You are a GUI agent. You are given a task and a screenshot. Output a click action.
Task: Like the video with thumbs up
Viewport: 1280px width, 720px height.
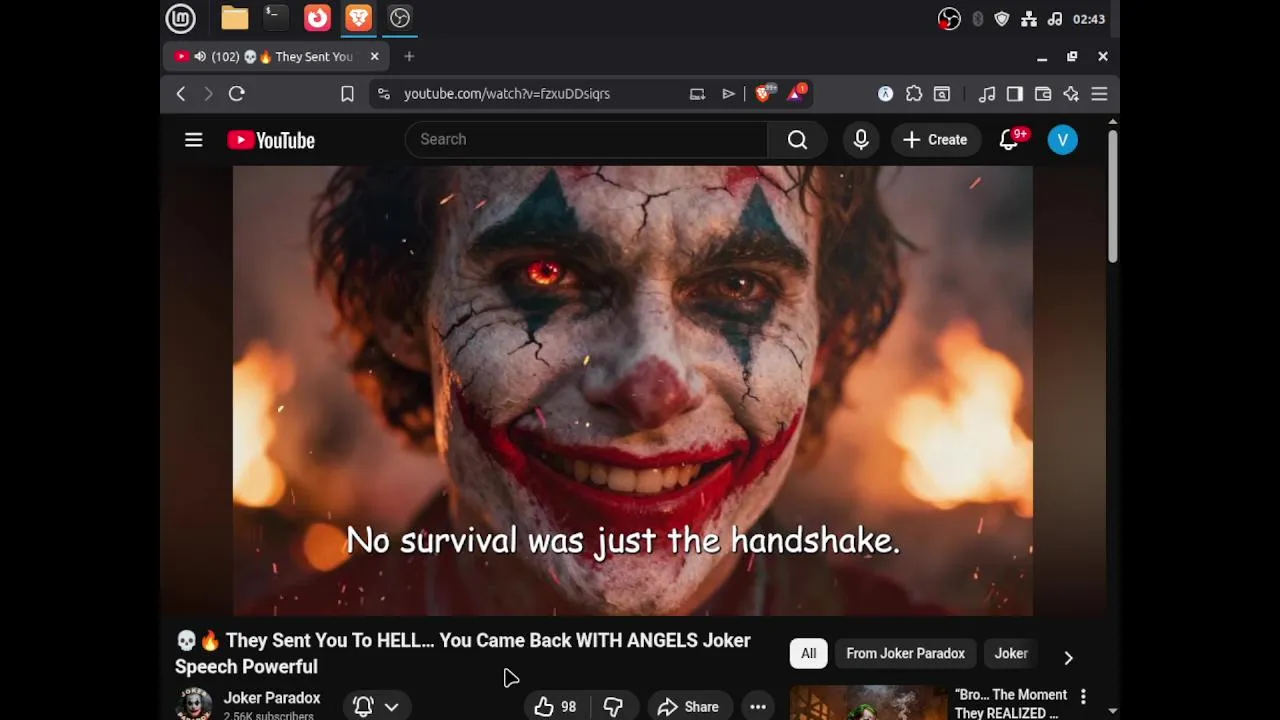(555, 707)
